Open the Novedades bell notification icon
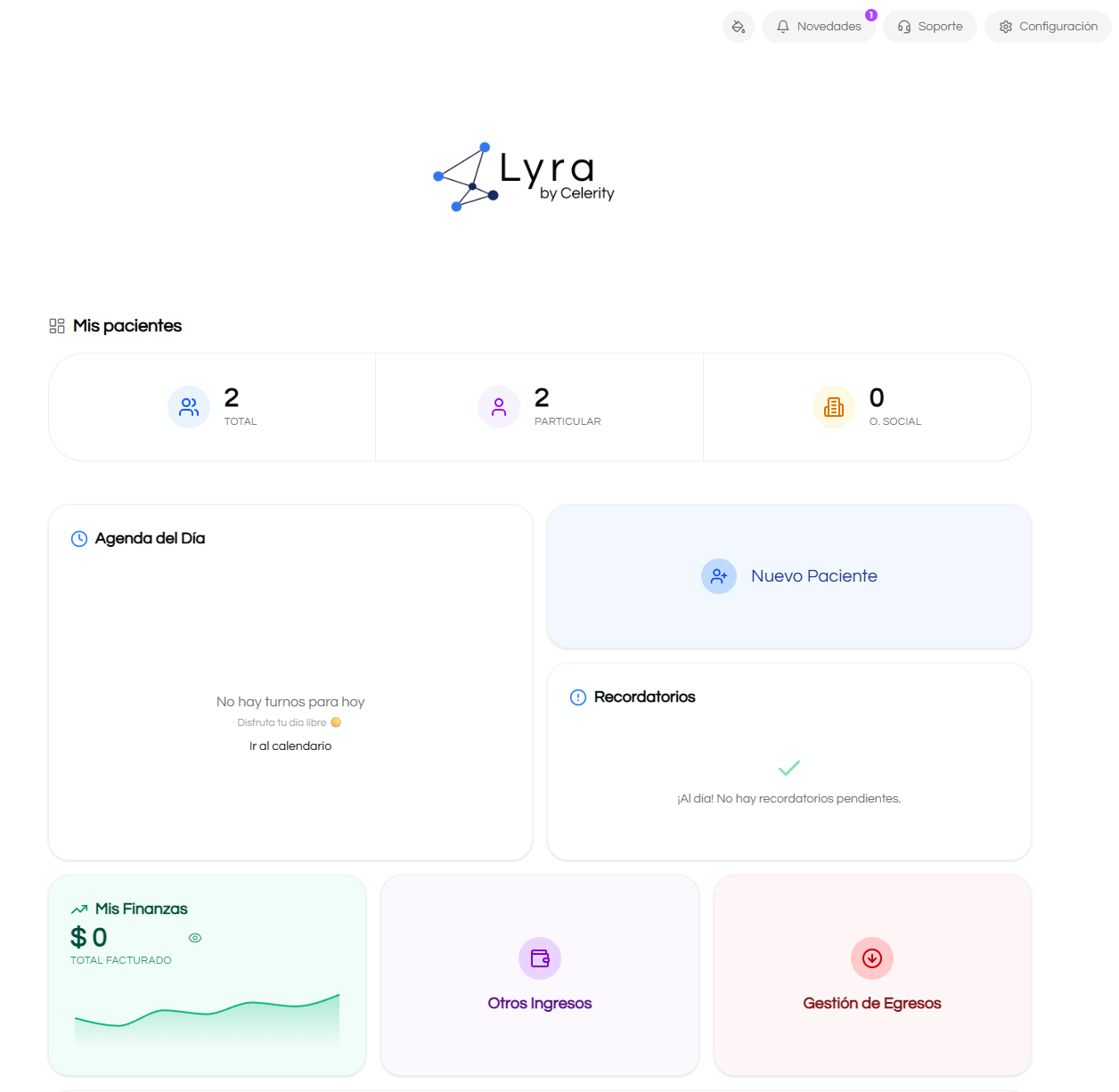 coord(782,26)
